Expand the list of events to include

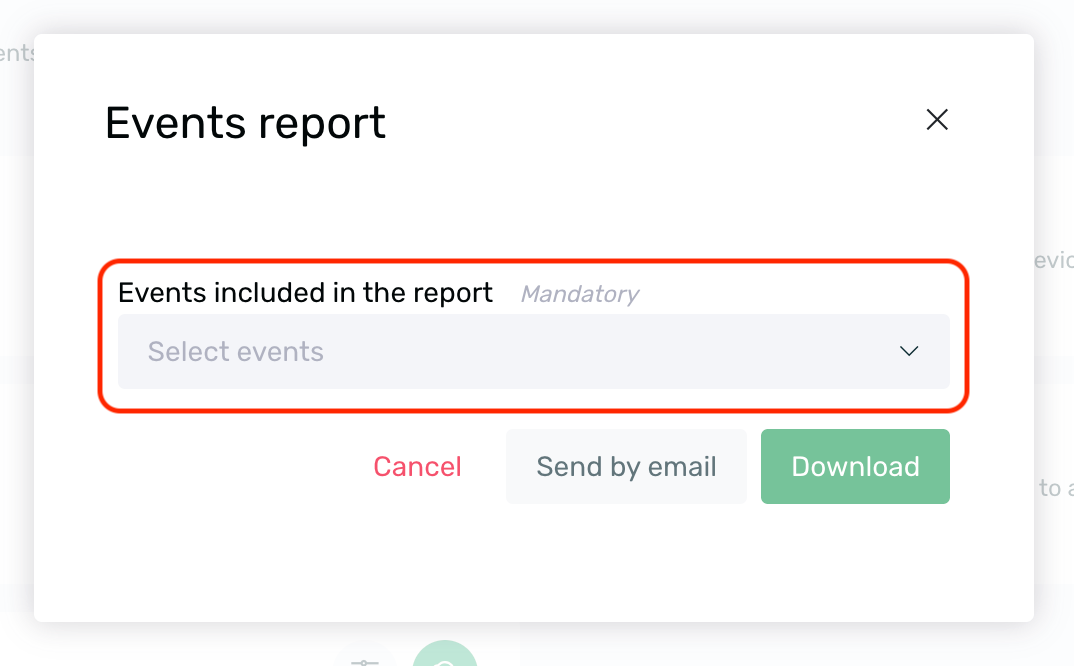click(533, 351)
